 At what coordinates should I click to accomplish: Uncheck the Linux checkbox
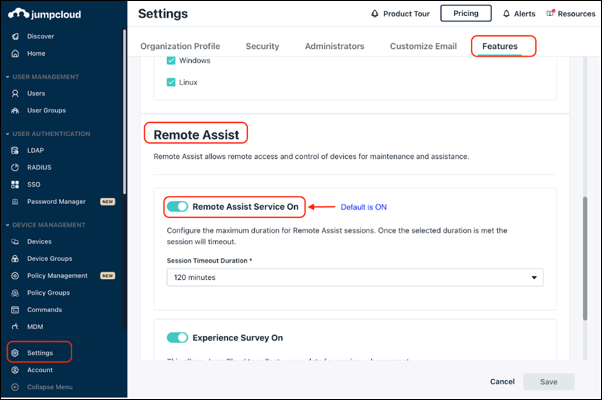pos(171,82)
